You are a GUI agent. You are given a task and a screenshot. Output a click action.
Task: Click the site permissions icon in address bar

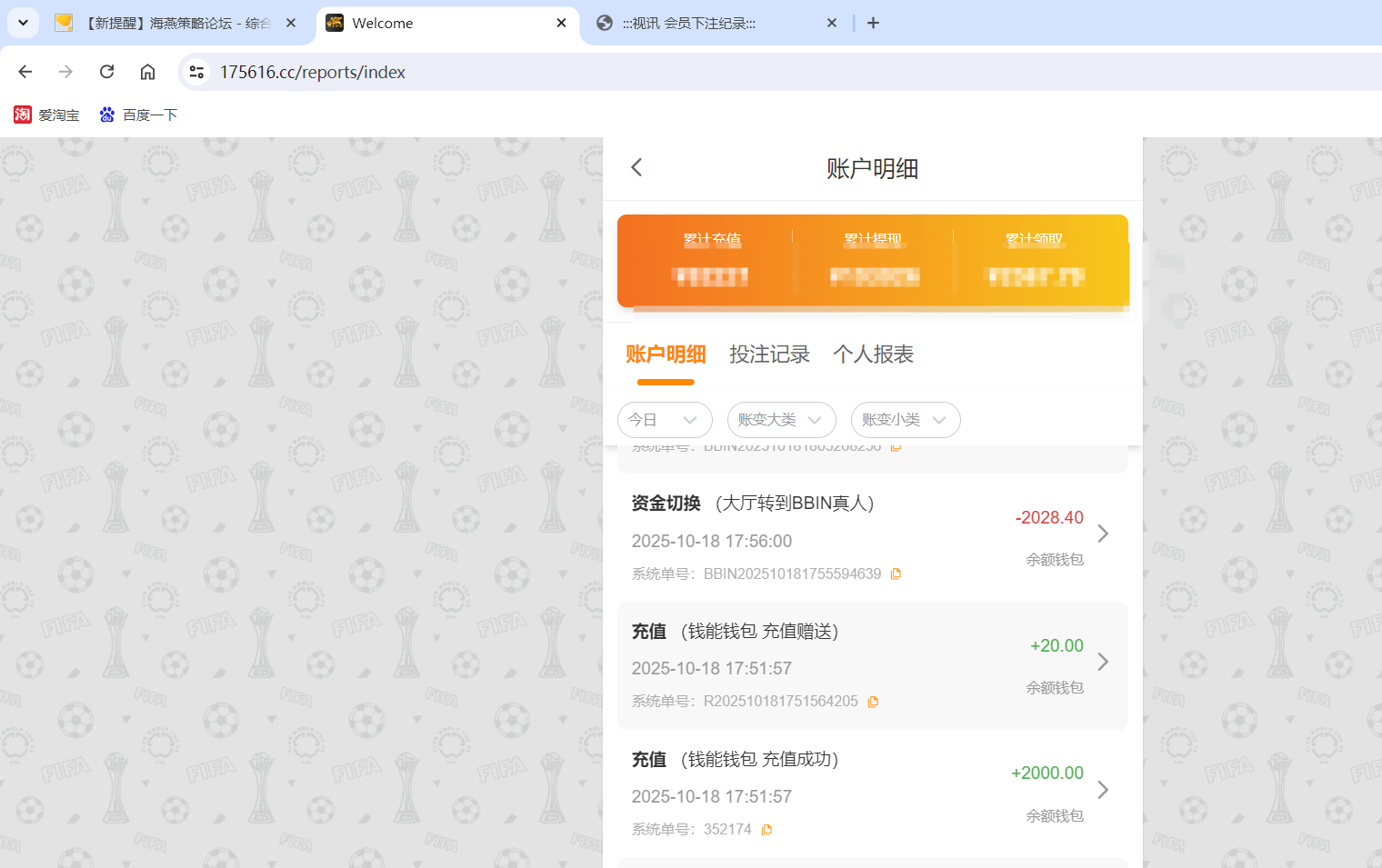click(196, 72)
